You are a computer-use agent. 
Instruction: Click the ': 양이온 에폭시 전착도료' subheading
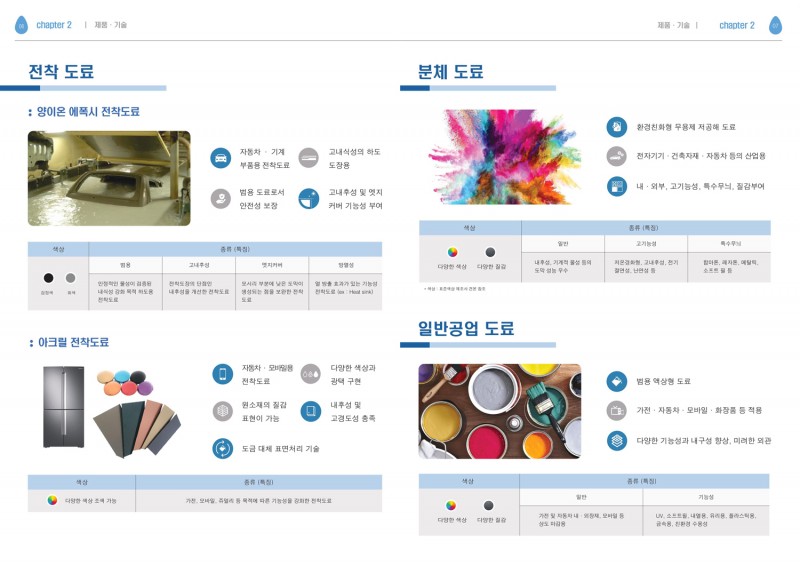point(84,112)
